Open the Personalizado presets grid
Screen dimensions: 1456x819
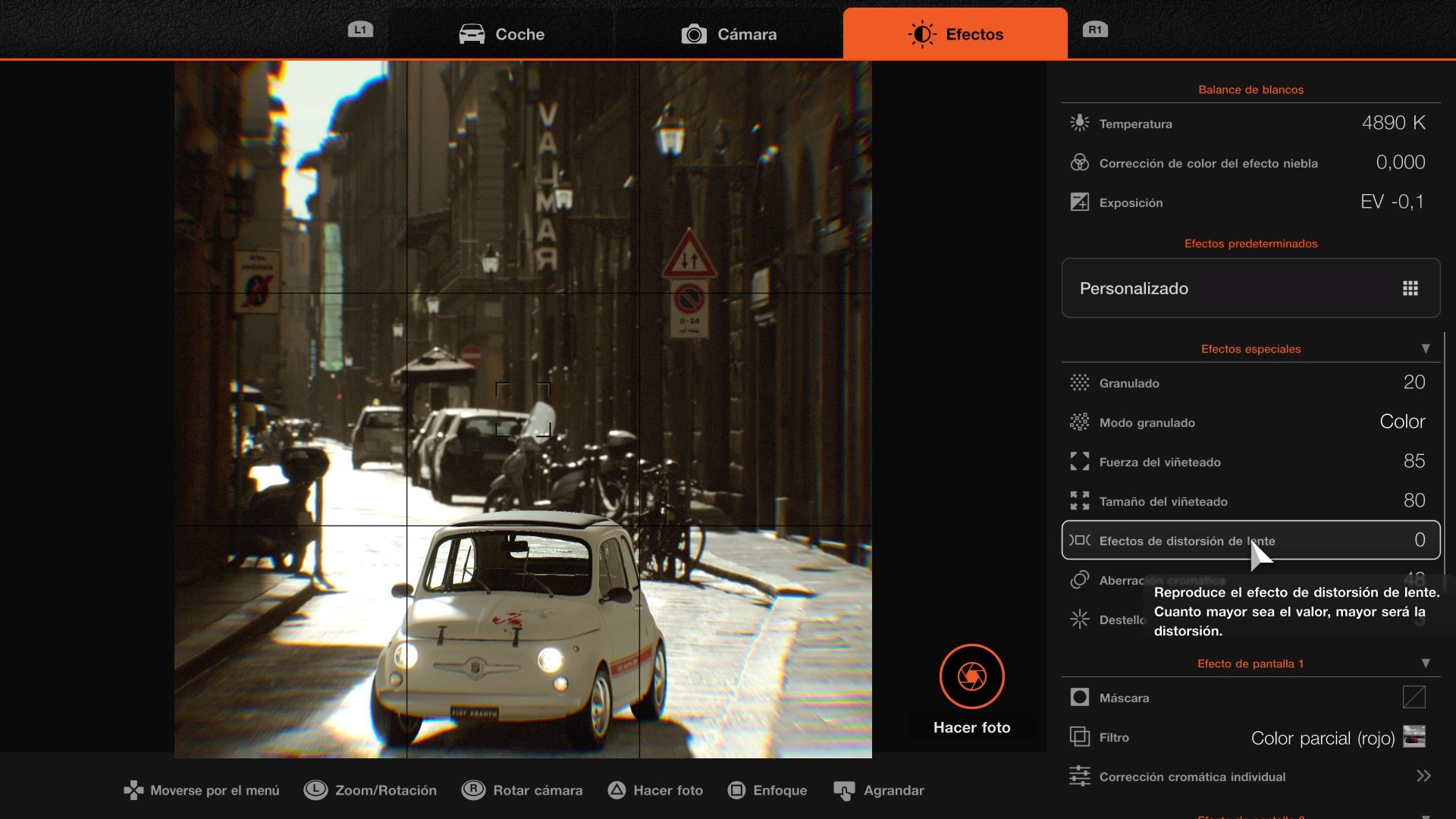[x=1410, y=288]
